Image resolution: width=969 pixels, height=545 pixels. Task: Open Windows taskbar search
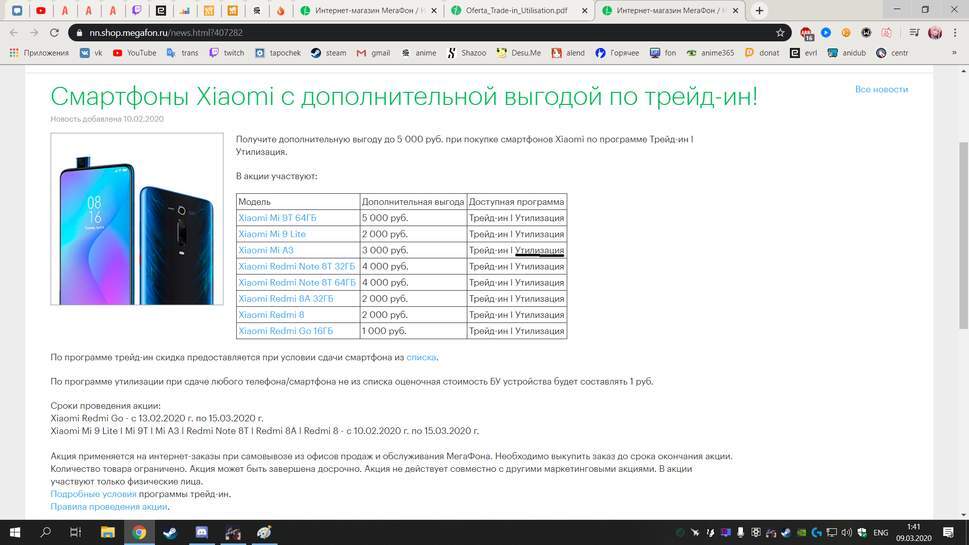(45, 532)
